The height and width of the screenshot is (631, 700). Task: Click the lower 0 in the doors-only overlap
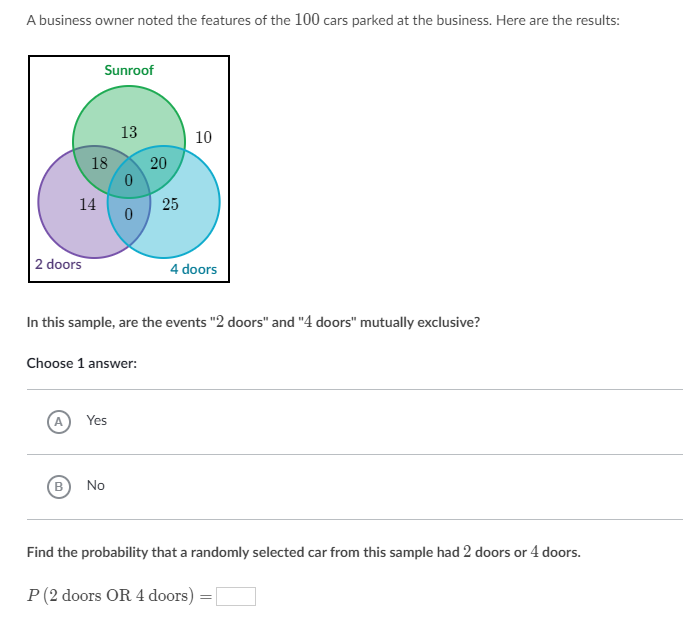pos(129,214)
